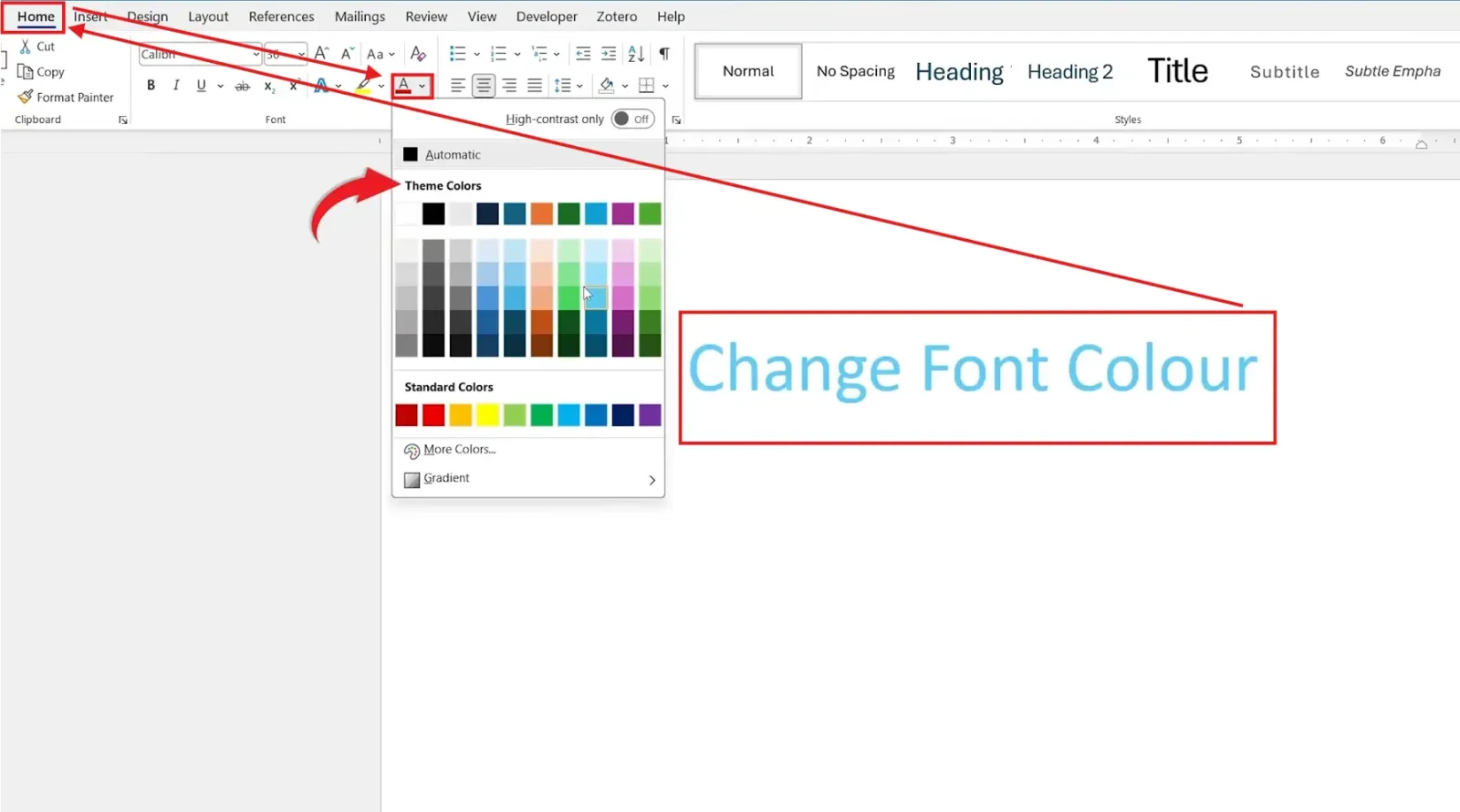1460x812 pixels.
Task: Switch to the Review tab
Action: pos(426,16)
